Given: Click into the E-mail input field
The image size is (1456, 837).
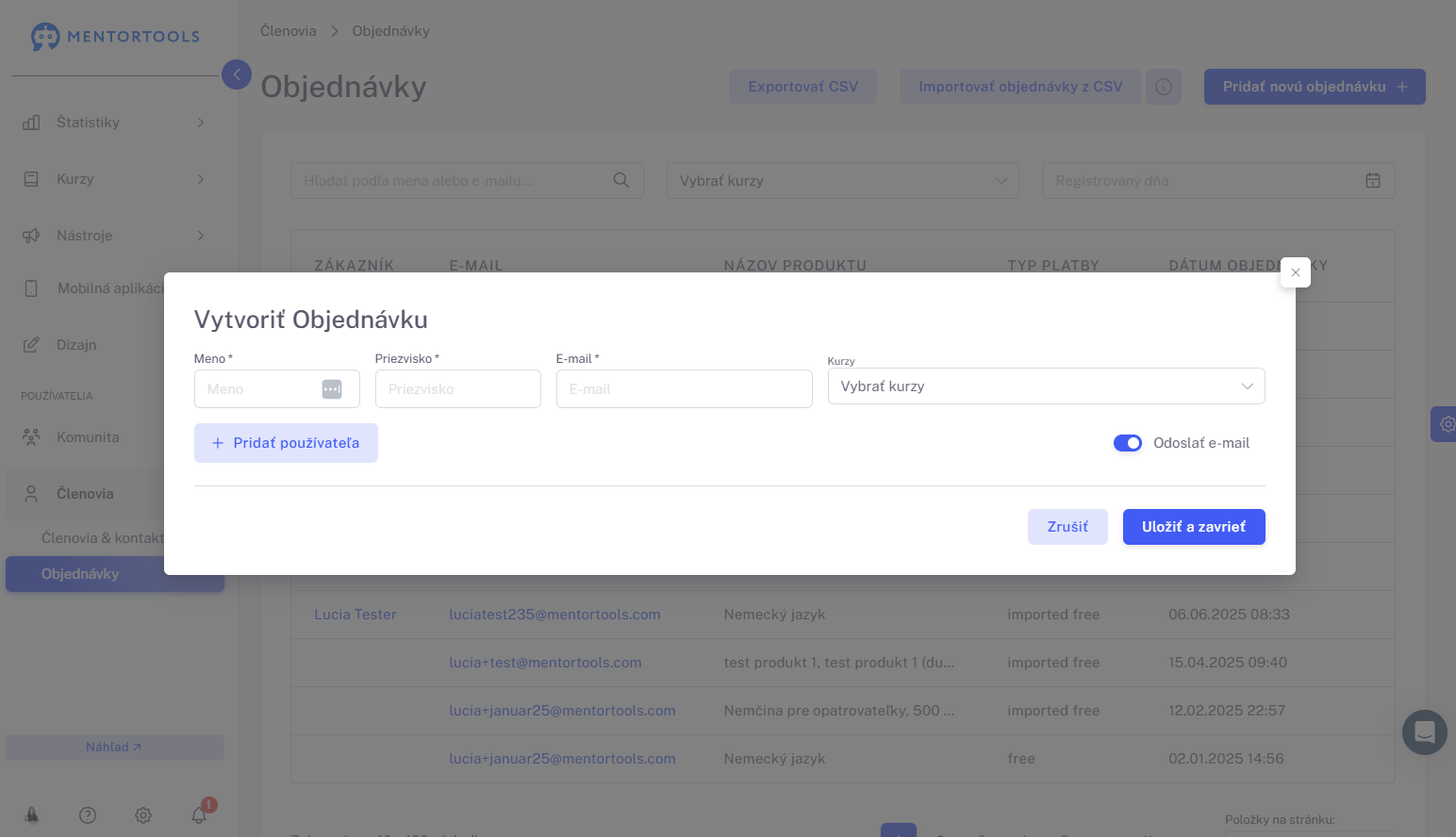Looking at the screenshot, I should pyautogui.click(x=684, y=389).
